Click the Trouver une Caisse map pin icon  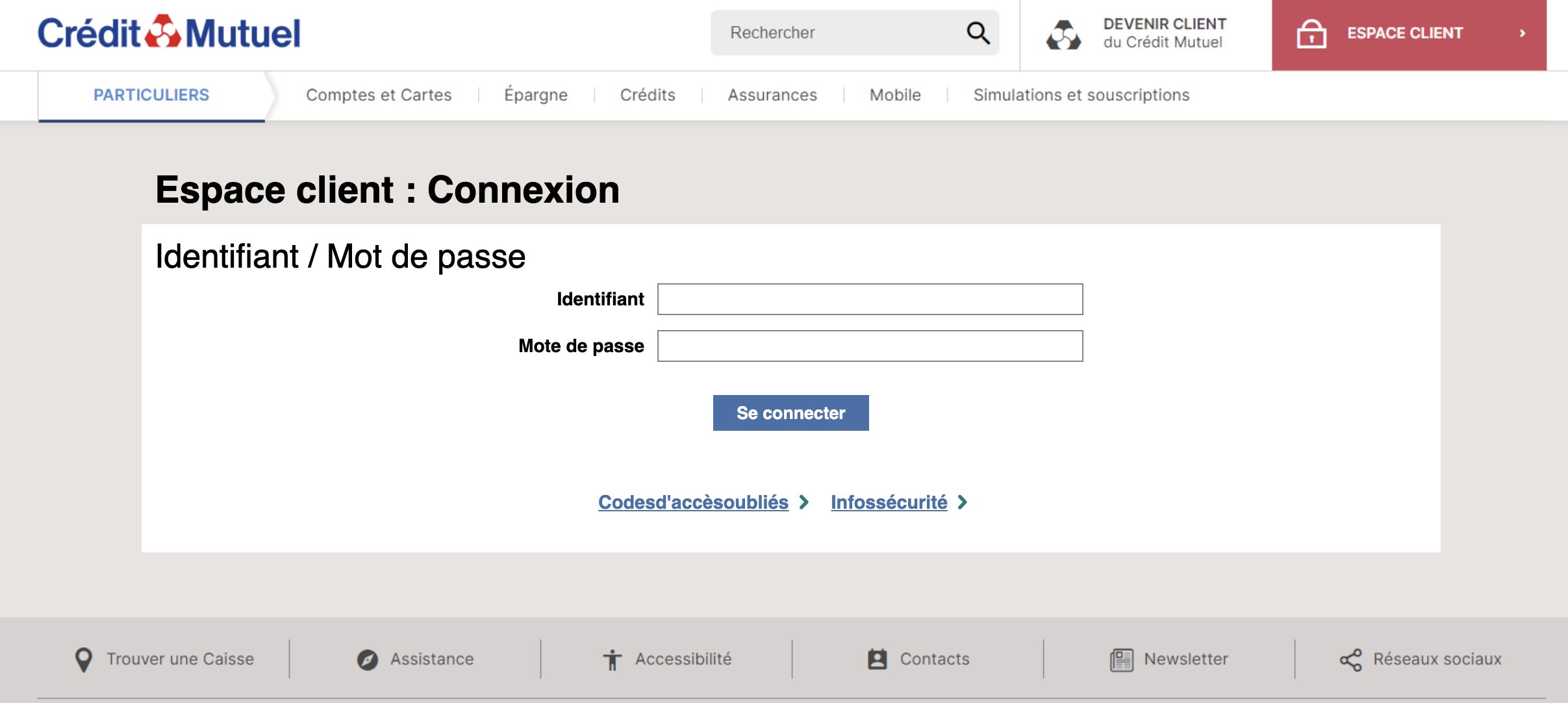coord(84,659)
